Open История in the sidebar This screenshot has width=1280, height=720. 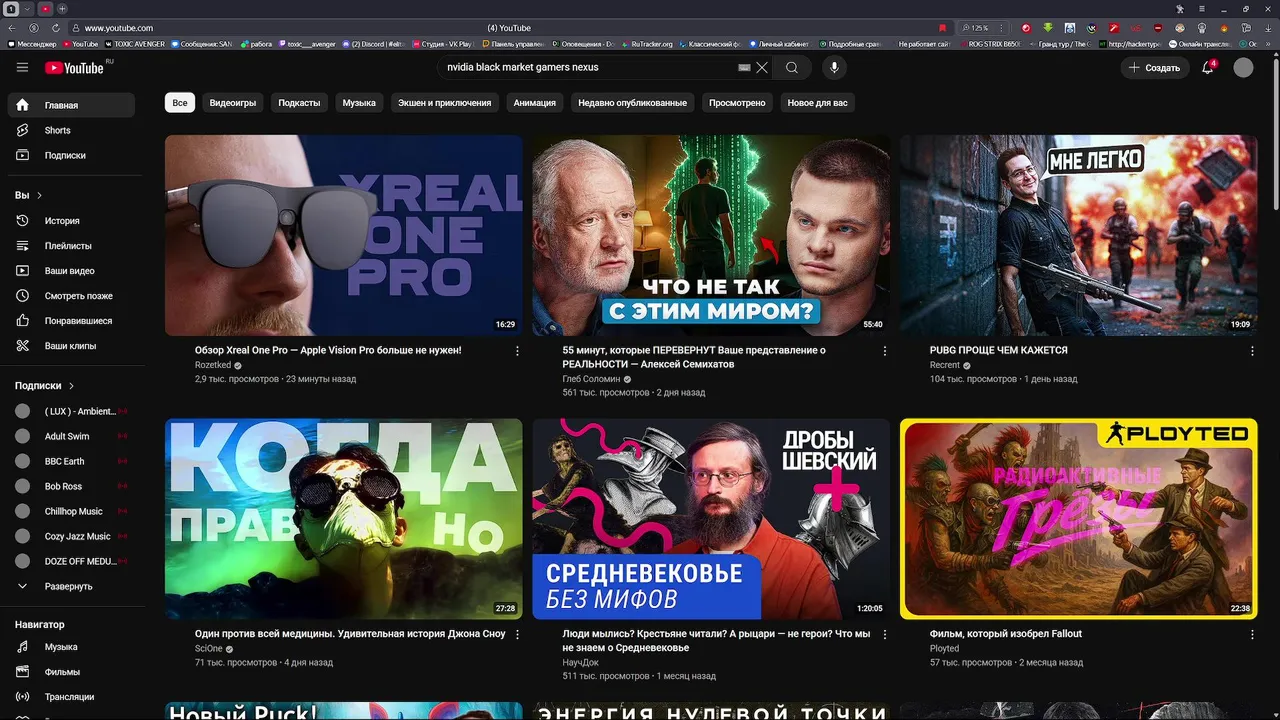[x=71, y=220]
